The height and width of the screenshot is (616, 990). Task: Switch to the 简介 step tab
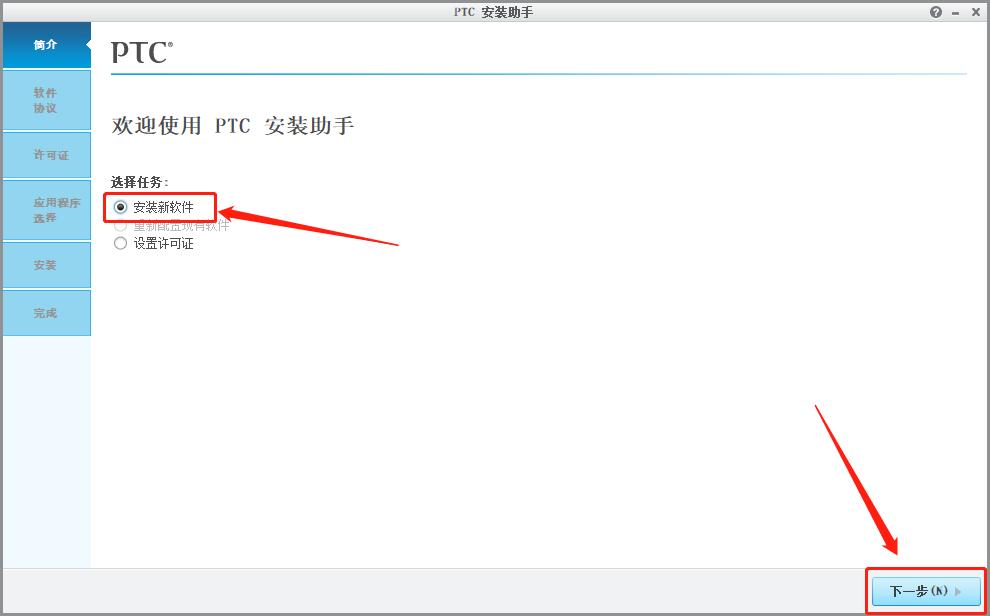[46, 45]
